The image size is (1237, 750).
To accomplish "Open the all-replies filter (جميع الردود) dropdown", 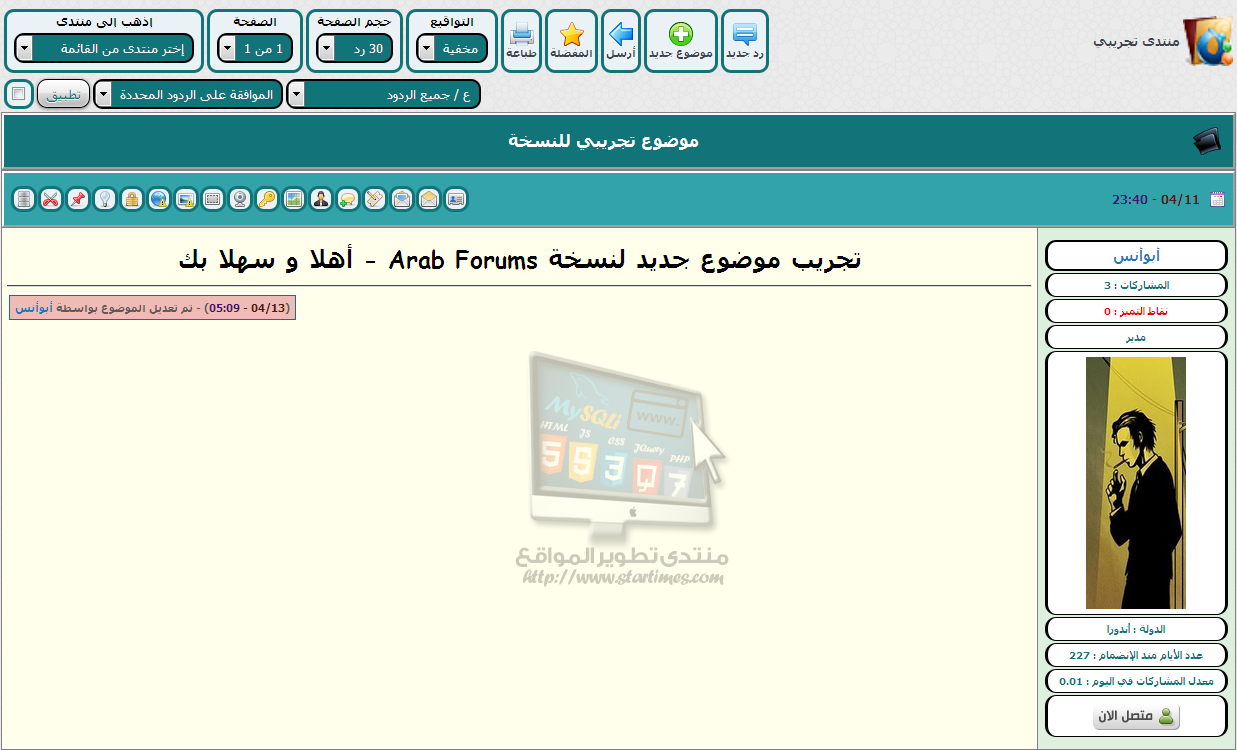I will click(x=383, y=95).
